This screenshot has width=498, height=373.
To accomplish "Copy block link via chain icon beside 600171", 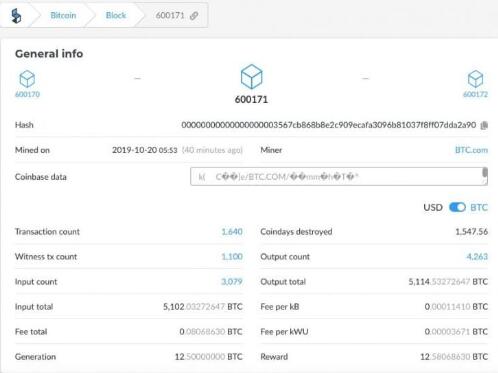I will click(x=194, y=16).
